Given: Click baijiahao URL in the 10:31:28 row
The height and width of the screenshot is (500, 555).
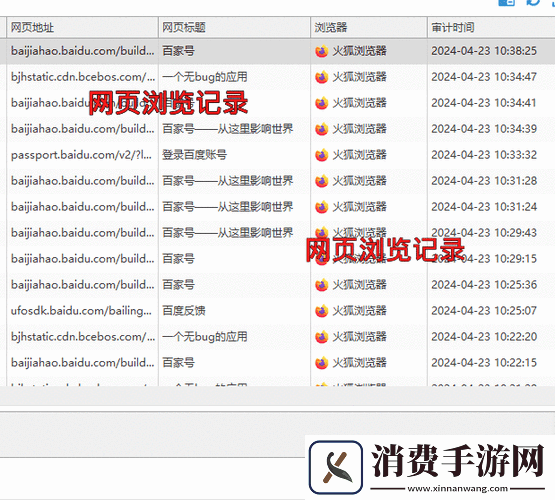Looking at the screenshot, I should (x=82, y=181).
